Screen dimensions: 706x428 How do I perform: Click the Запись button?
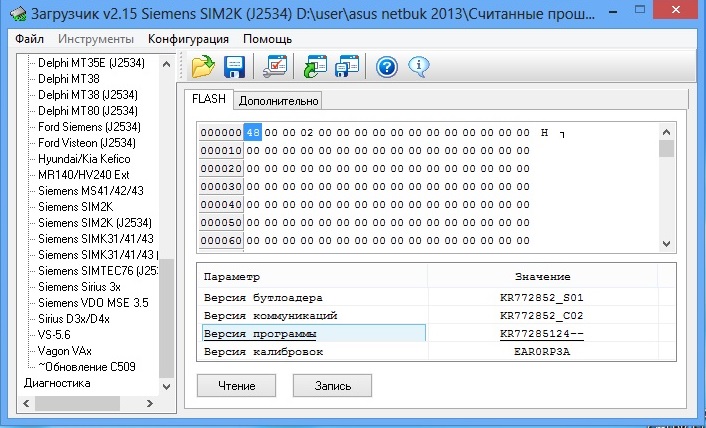(332, 386)
